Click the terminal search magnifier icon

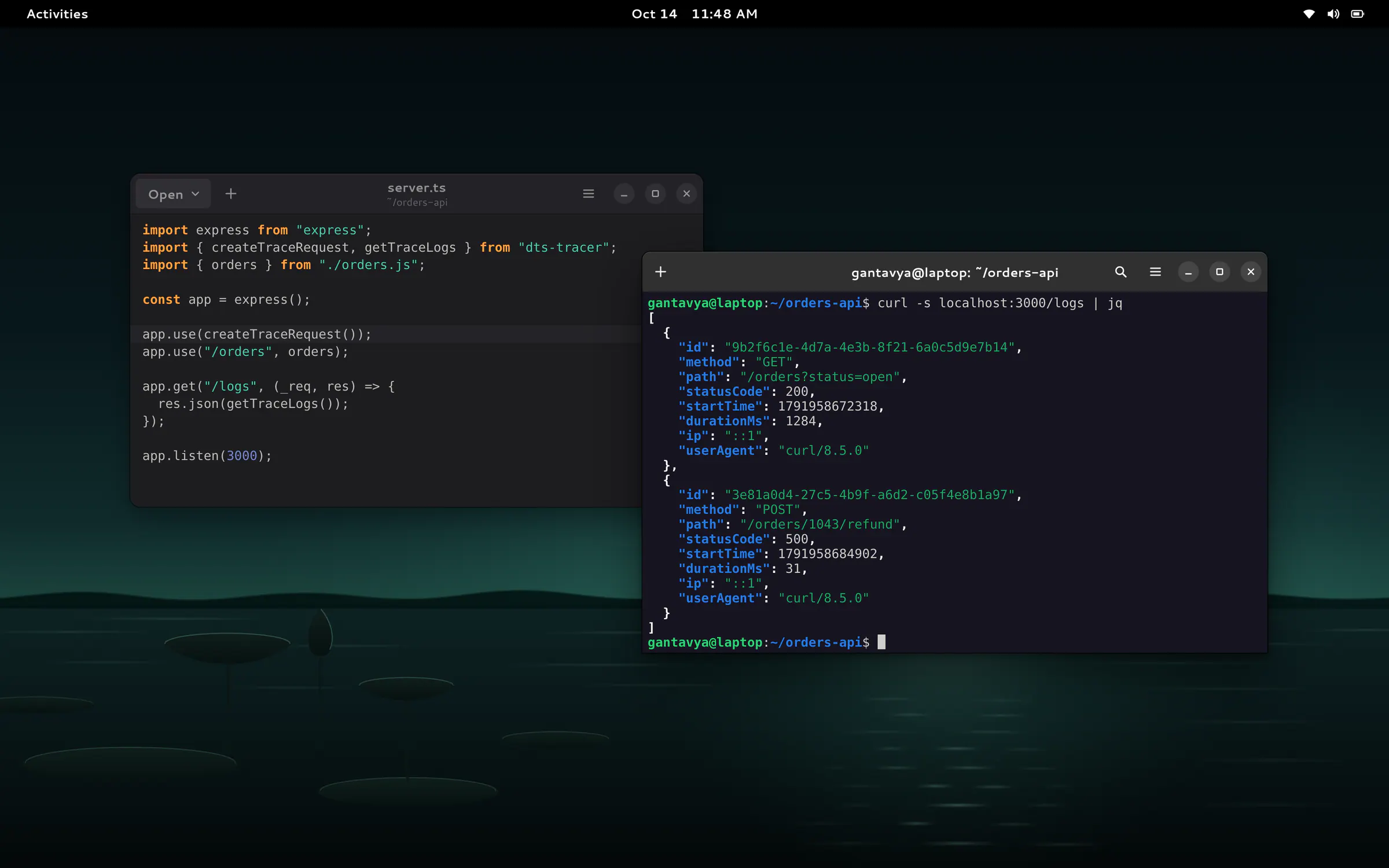1120,272
